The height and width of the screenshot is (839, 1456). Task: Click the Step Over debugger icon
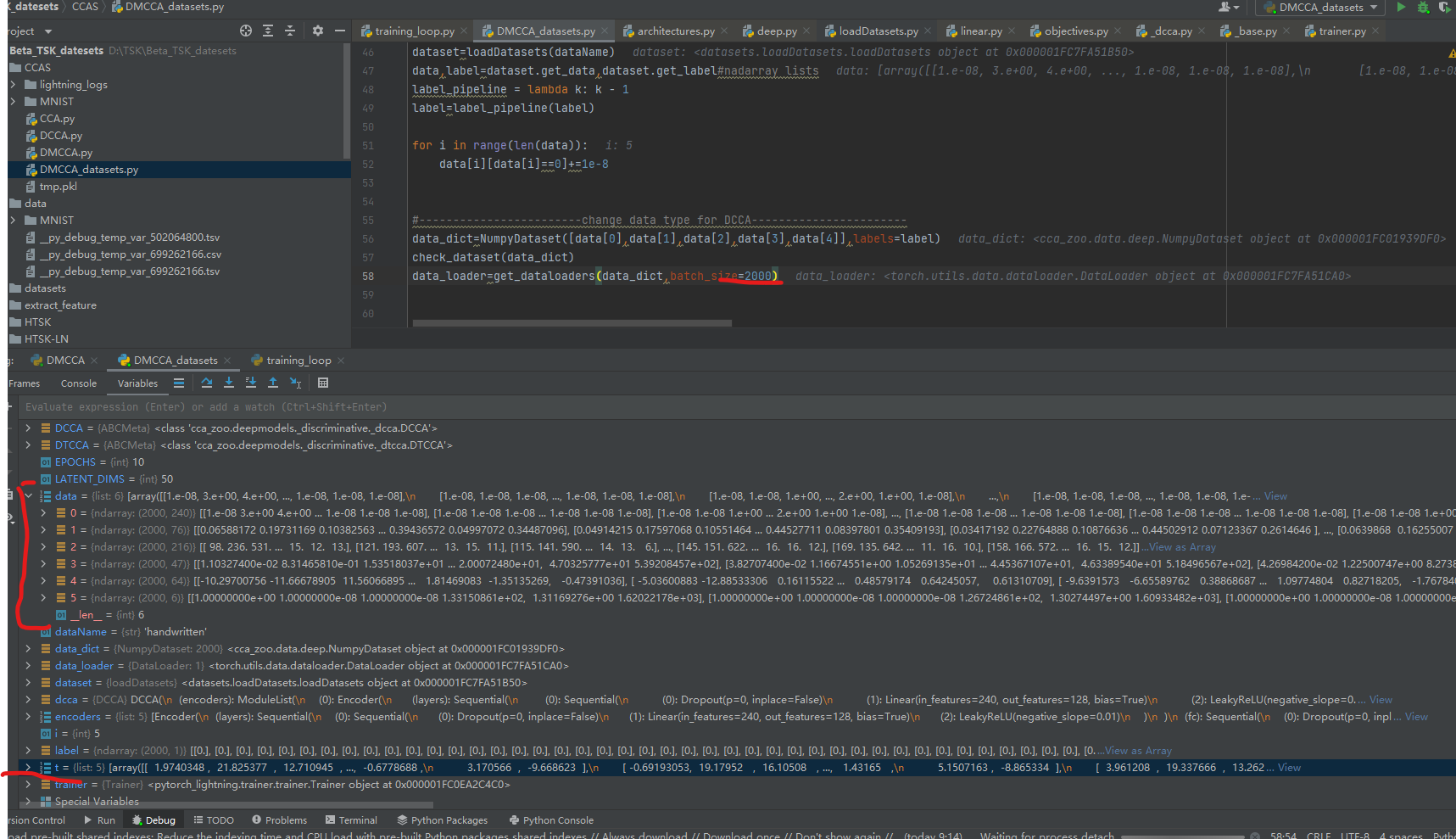207,383
